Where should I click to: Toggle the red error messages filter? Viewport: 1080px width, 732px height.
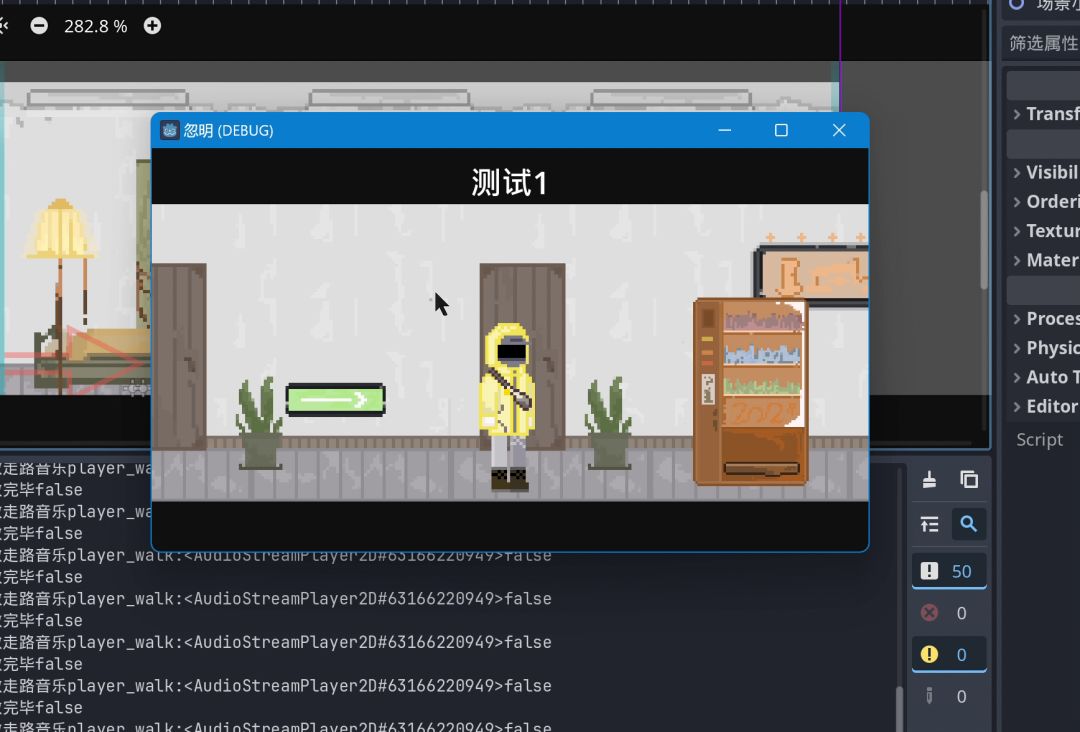coord(948,613)
